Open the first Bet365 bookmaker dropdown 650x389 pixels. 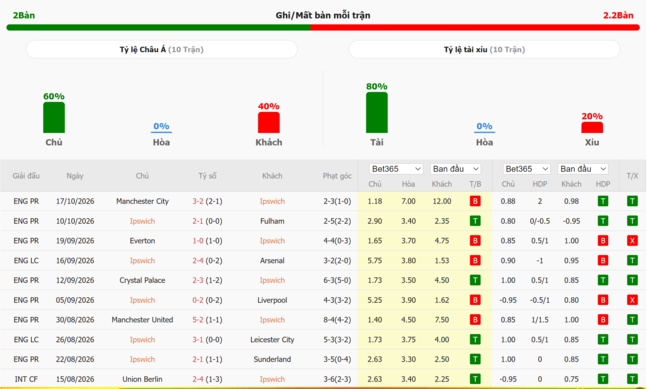(x=396, y=169)
